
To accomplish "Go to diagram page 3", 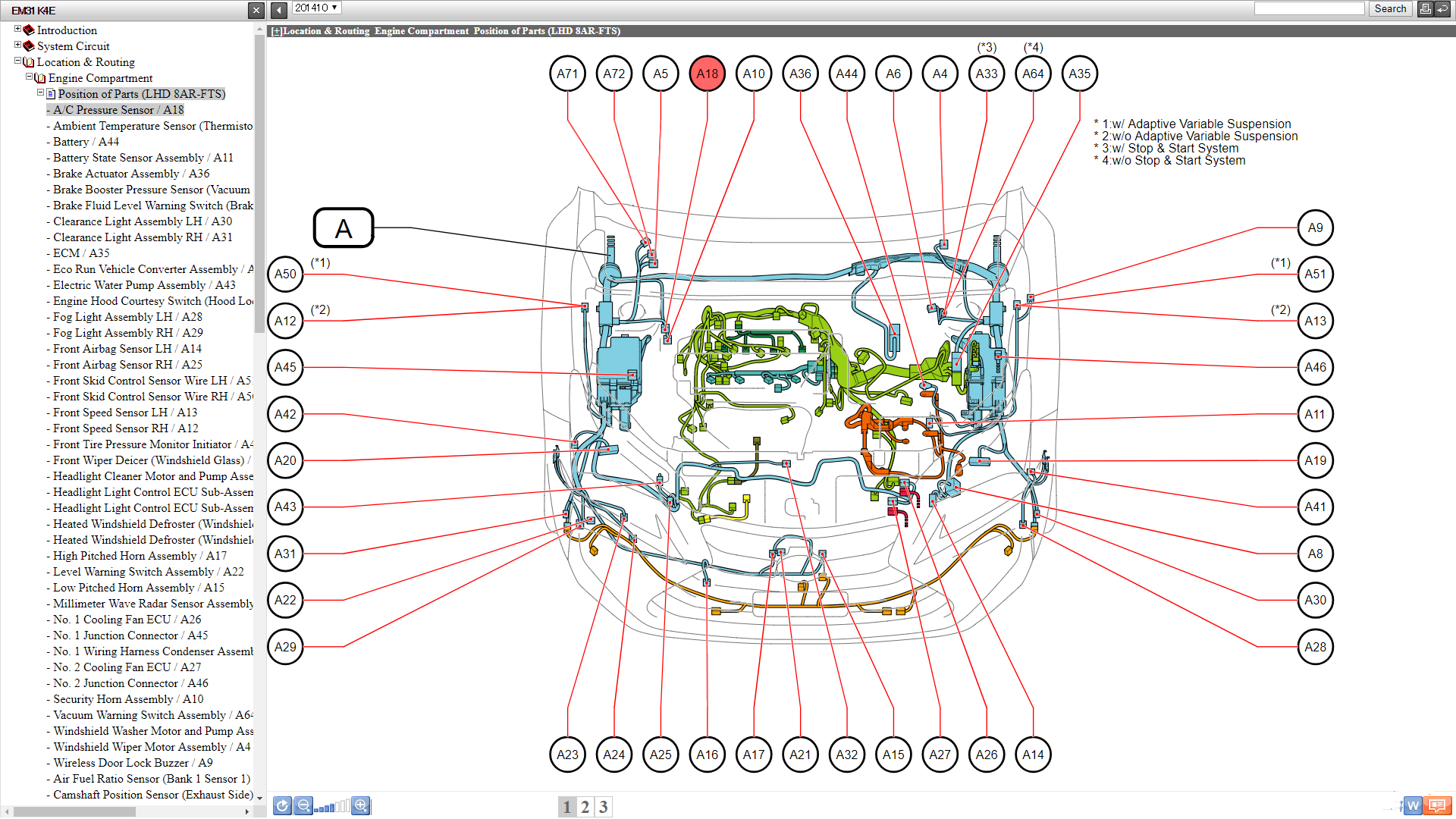I will [x=603, y=807].
